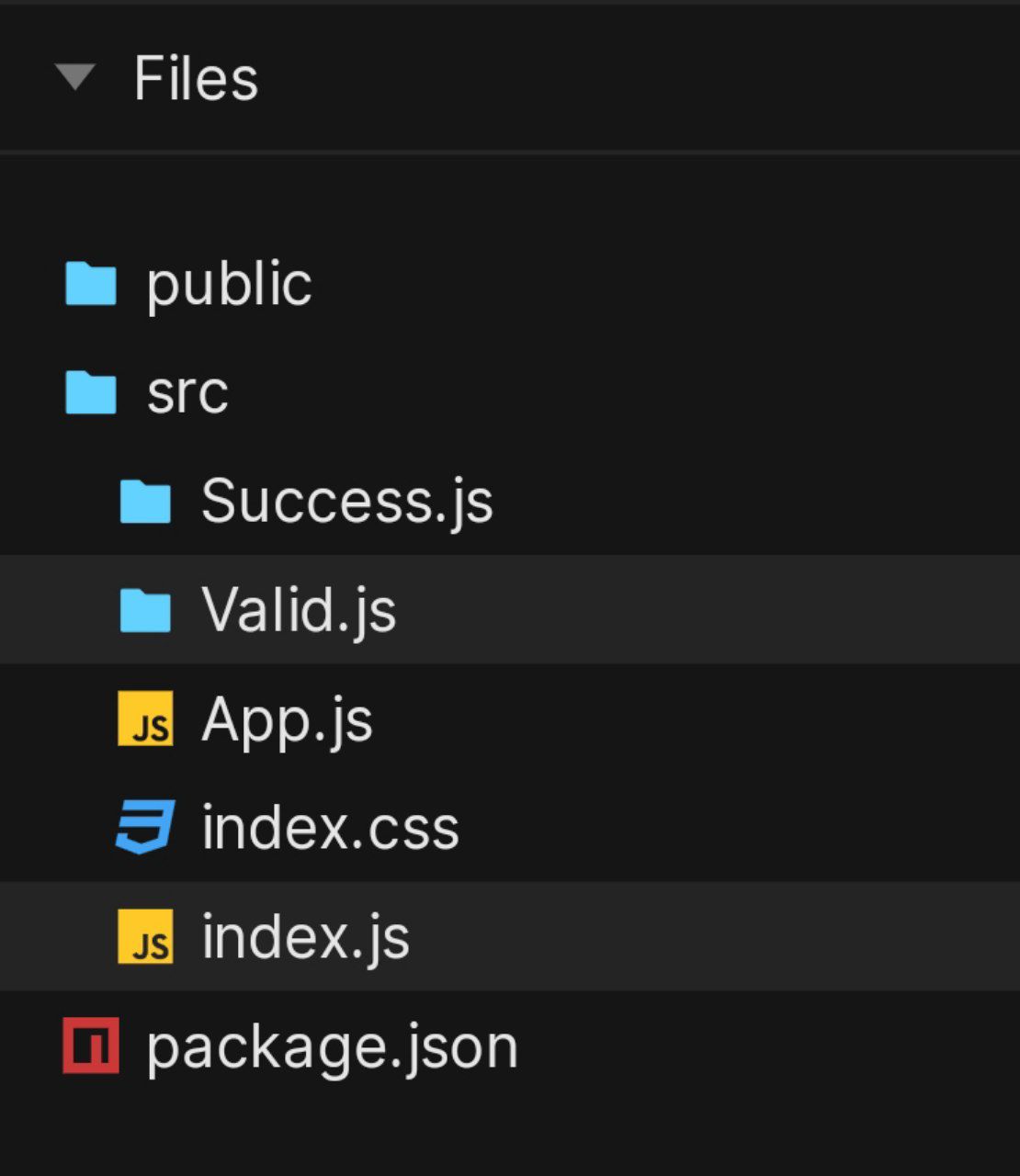This screenshot has height=1176, width=1020.
Task: Select the Valid.js folder name
Action: coord(300,610)
